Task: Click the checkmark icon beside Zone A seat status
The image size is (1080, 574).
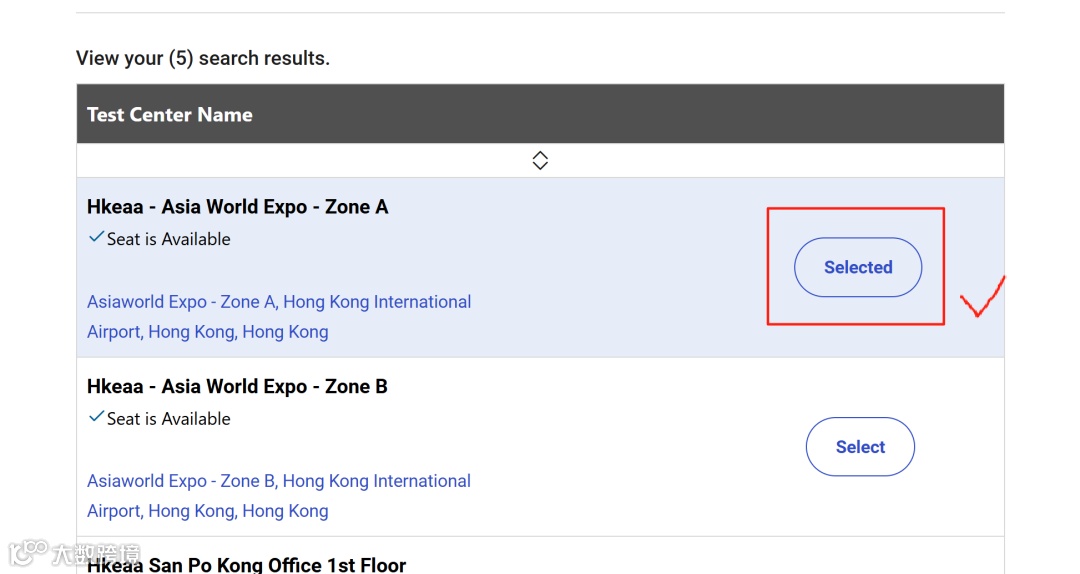Action: (96, 237)
